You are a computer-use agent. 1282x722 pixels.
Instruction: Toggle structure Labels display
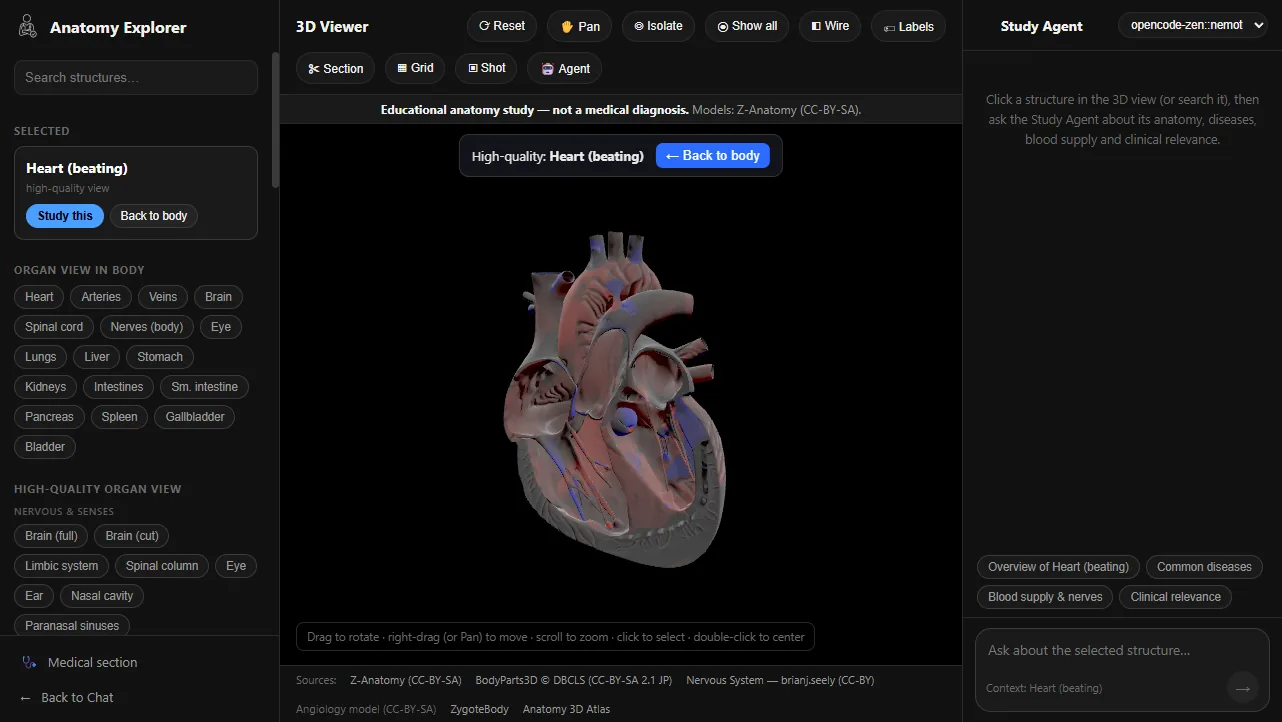(x=908, y=27)
